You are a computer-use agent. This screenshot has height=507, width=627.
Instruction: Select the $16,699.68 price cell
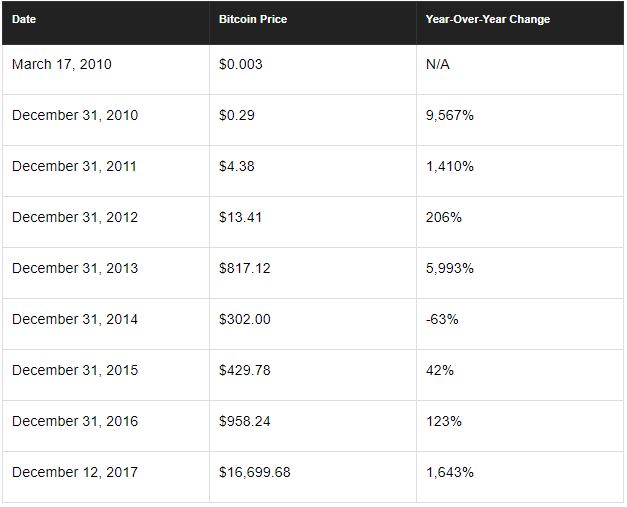(x=254, y=472)
